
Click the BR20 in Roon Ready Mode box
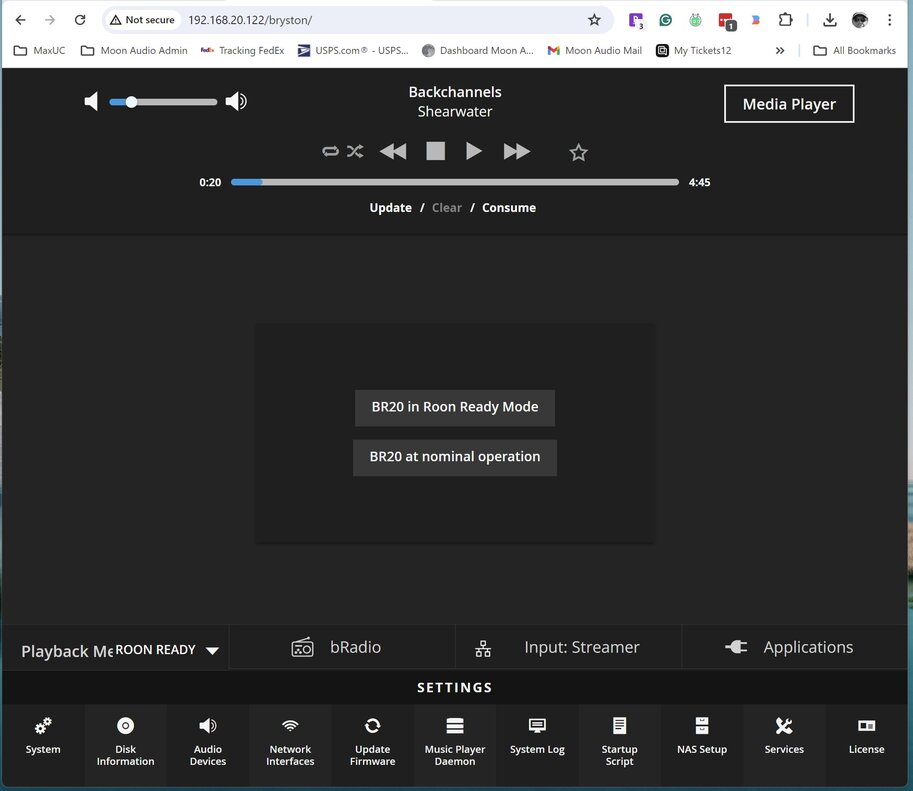pos(455,407)
